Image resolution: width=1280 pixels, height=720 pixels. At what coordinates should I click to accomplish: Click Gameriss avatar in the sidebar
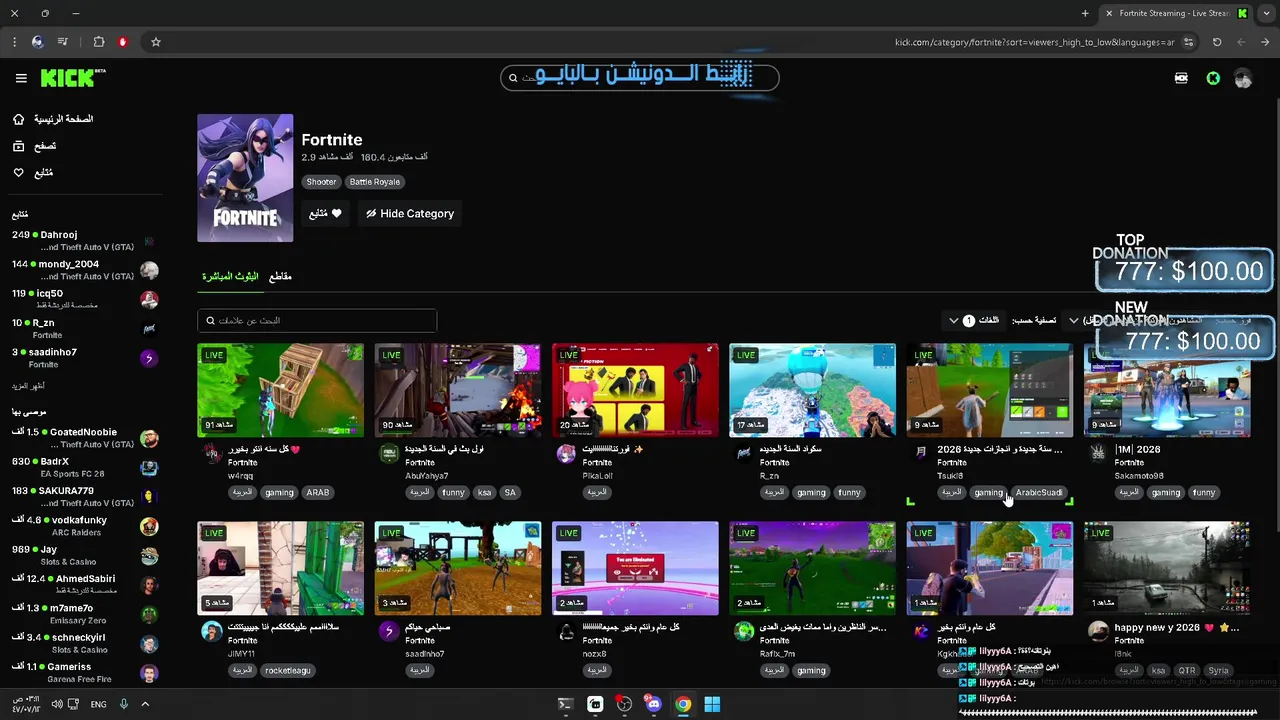149,672
